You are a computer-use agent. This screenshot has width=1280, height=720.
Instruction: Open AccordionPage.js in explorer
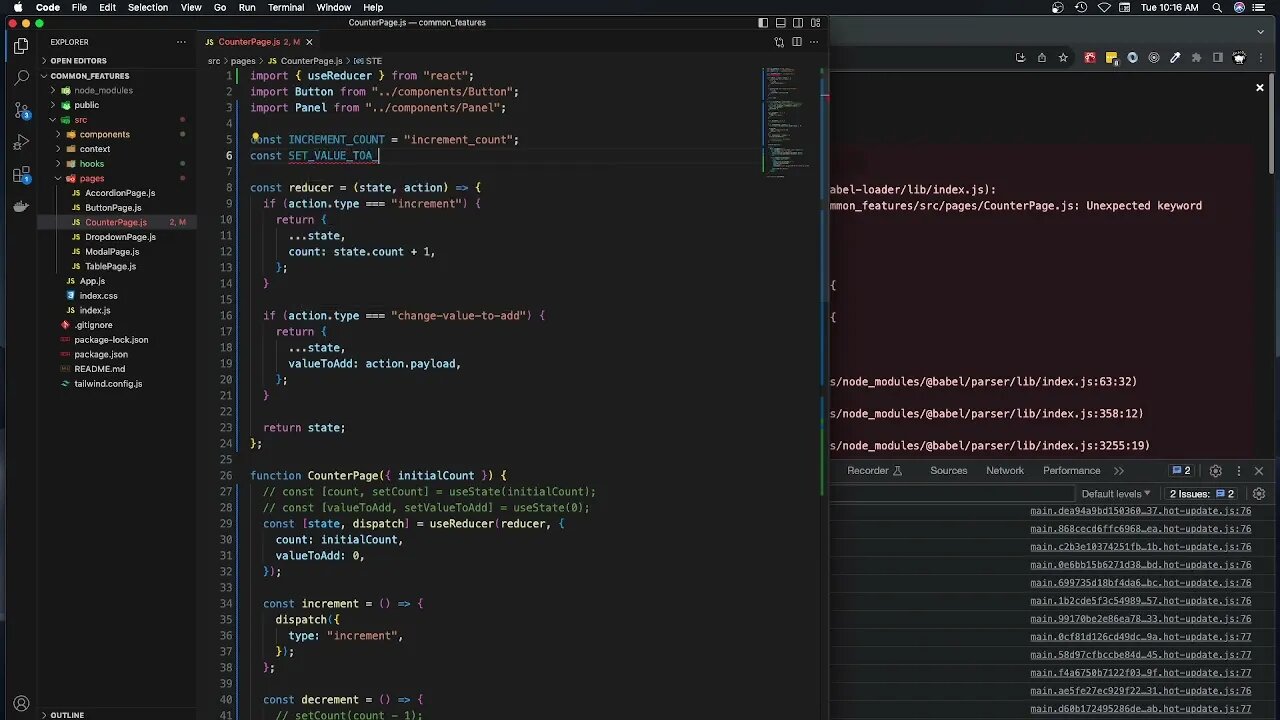120,193
